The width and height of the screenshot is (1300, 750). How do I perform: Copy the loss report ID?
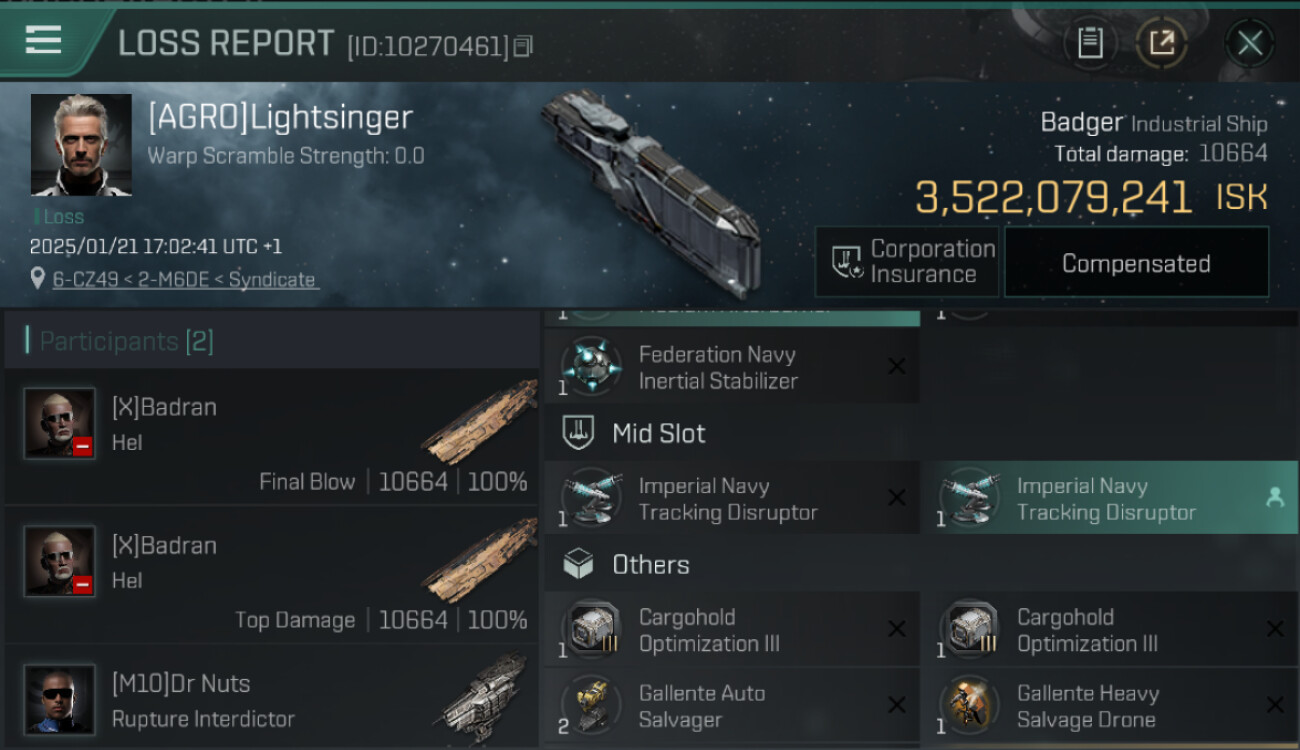point(523,46)
